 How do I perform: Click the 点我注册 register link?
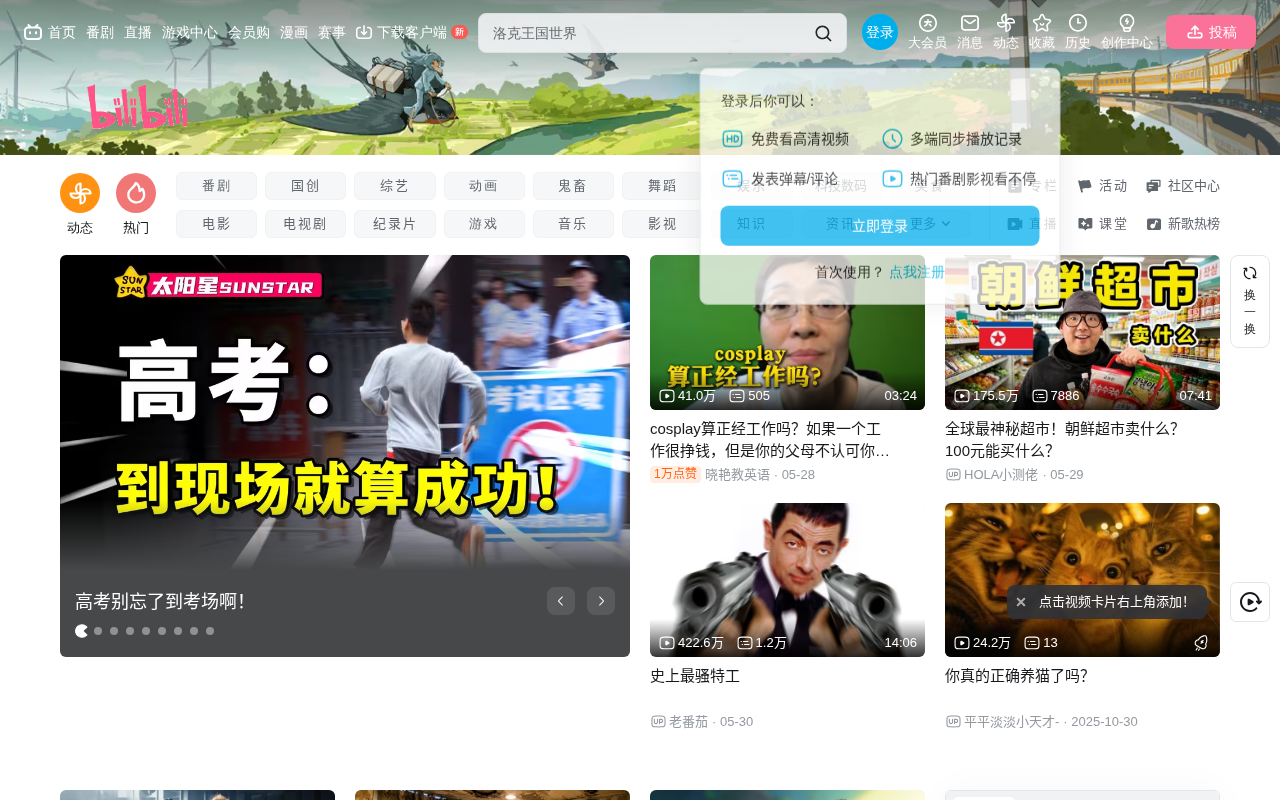[916, 272]
